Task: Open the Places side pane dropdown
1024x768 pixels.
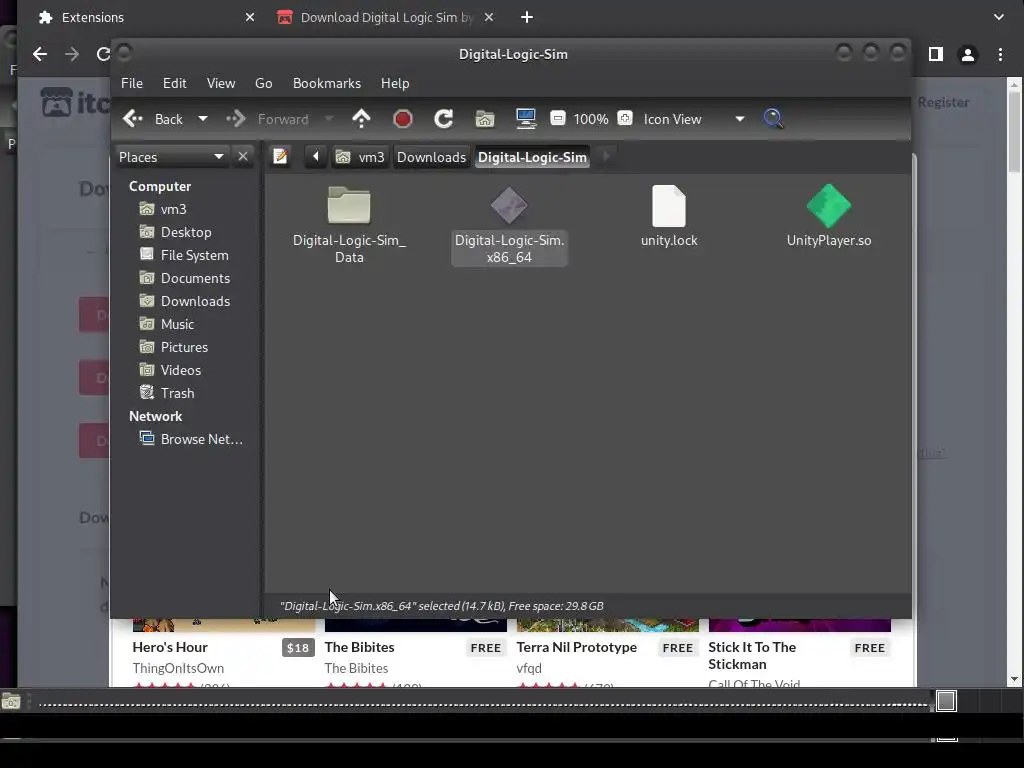Action: (x=172, y=157)
